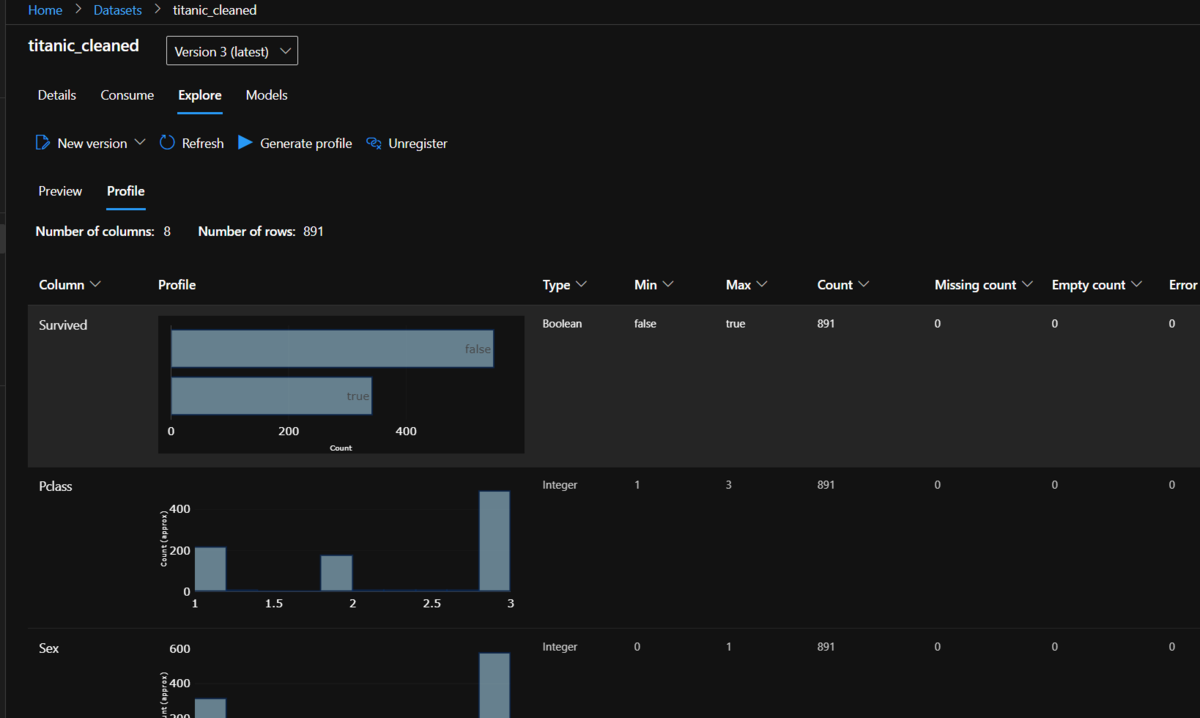Select the Survived column name cell
The height and width of the screenshot is (718, 1200).
[x=63, y=325]
